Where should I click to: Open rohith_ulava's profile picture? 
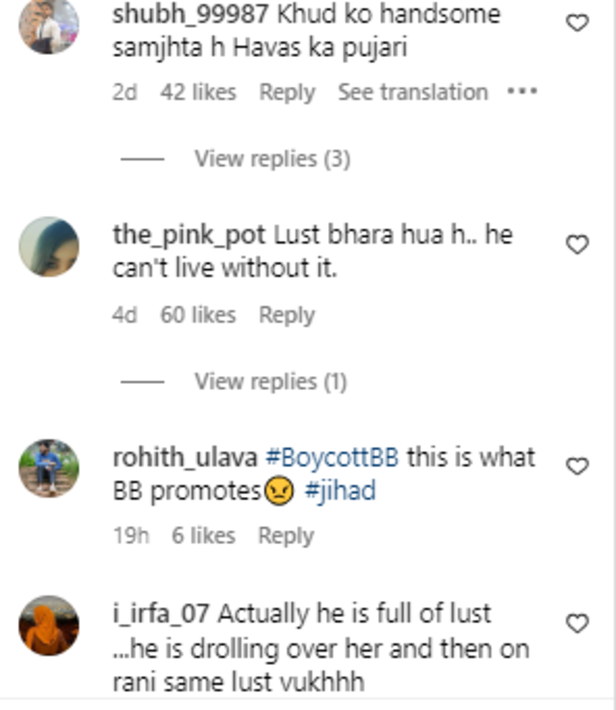pyautogui.click(x=49, y=468)
